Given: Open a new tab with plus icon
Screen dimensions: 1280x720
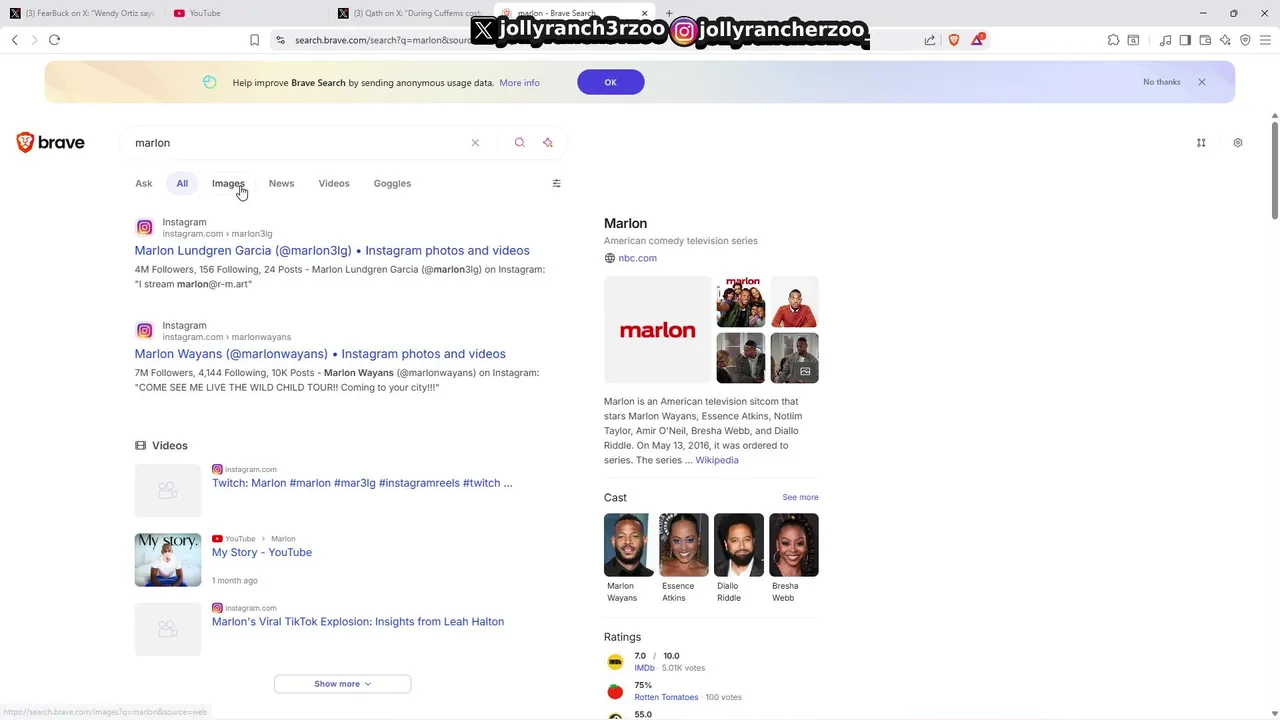Looking at the screenshot, I should click(669, 13).
